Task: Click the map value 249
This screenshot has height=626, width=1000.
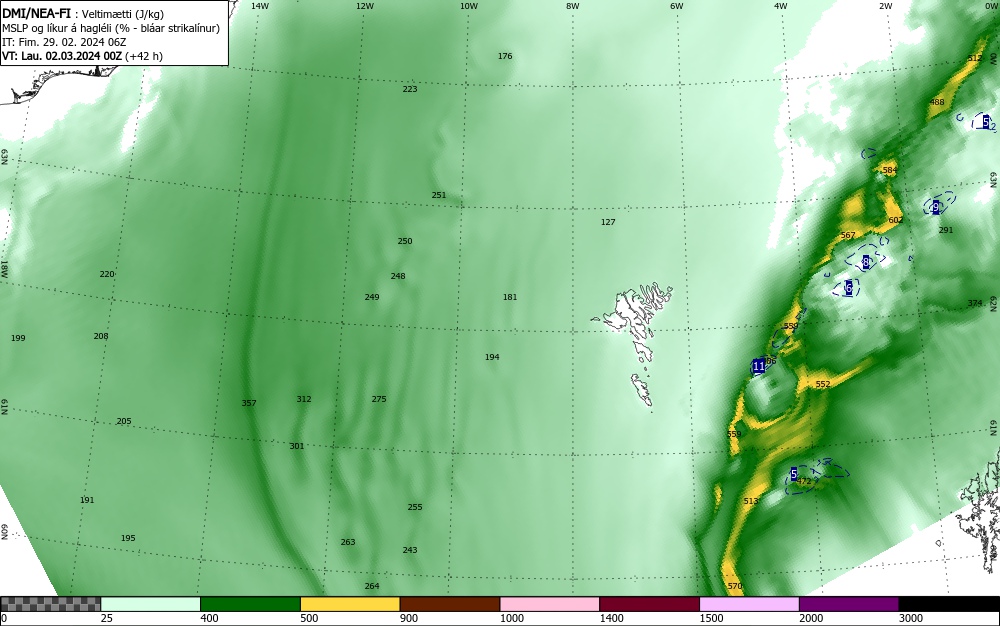Action: click(372, 297)
